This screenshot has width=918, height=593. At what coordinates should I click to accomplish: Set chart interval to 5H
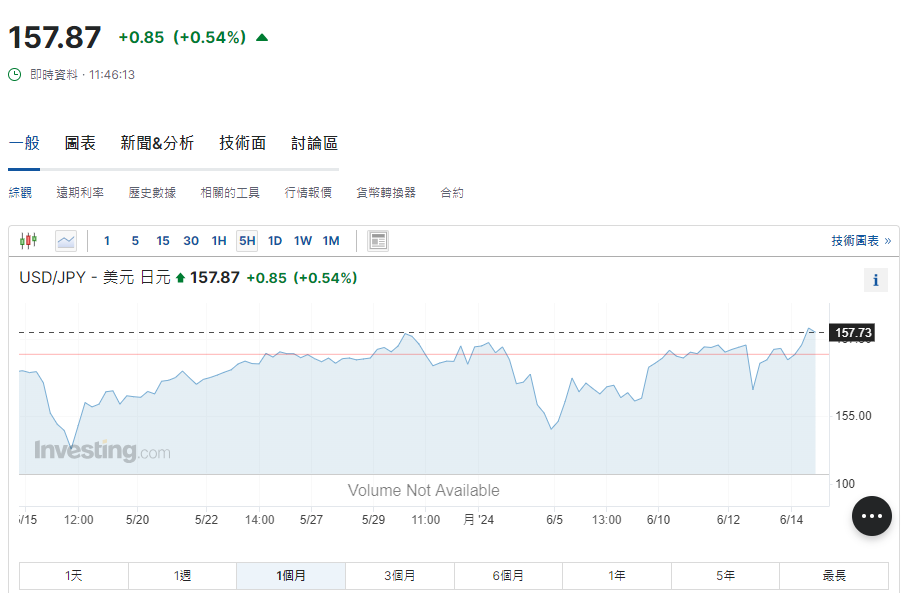246,240
